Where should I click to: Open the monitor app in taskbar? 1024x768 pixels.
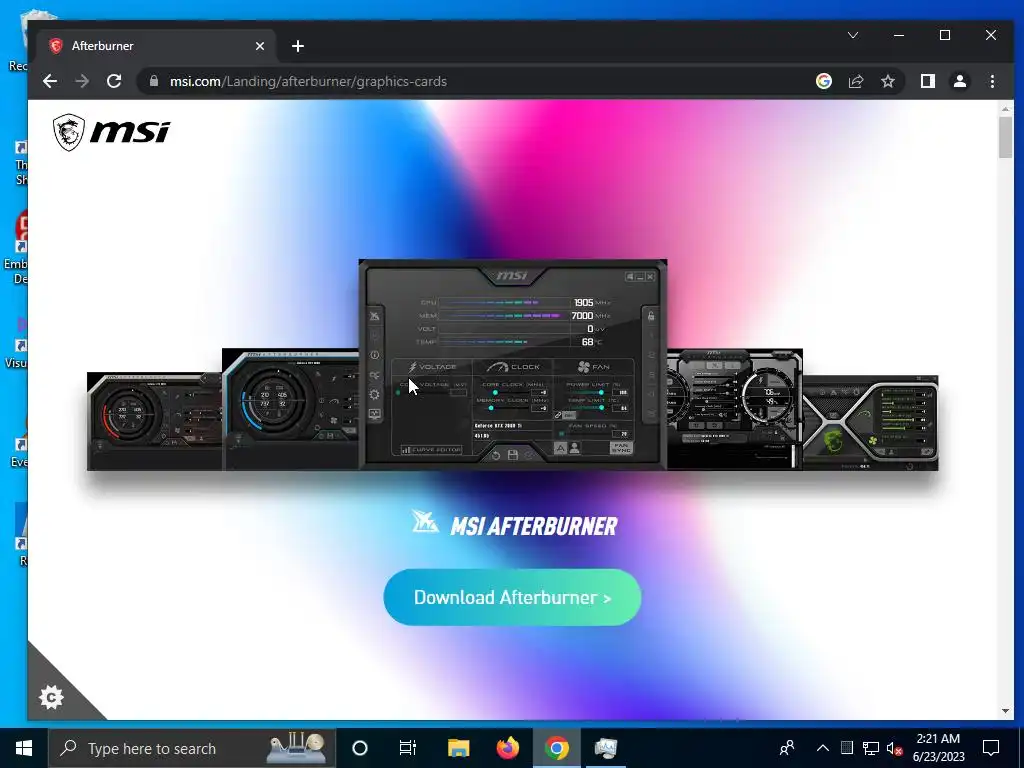(x=605, y=748)
